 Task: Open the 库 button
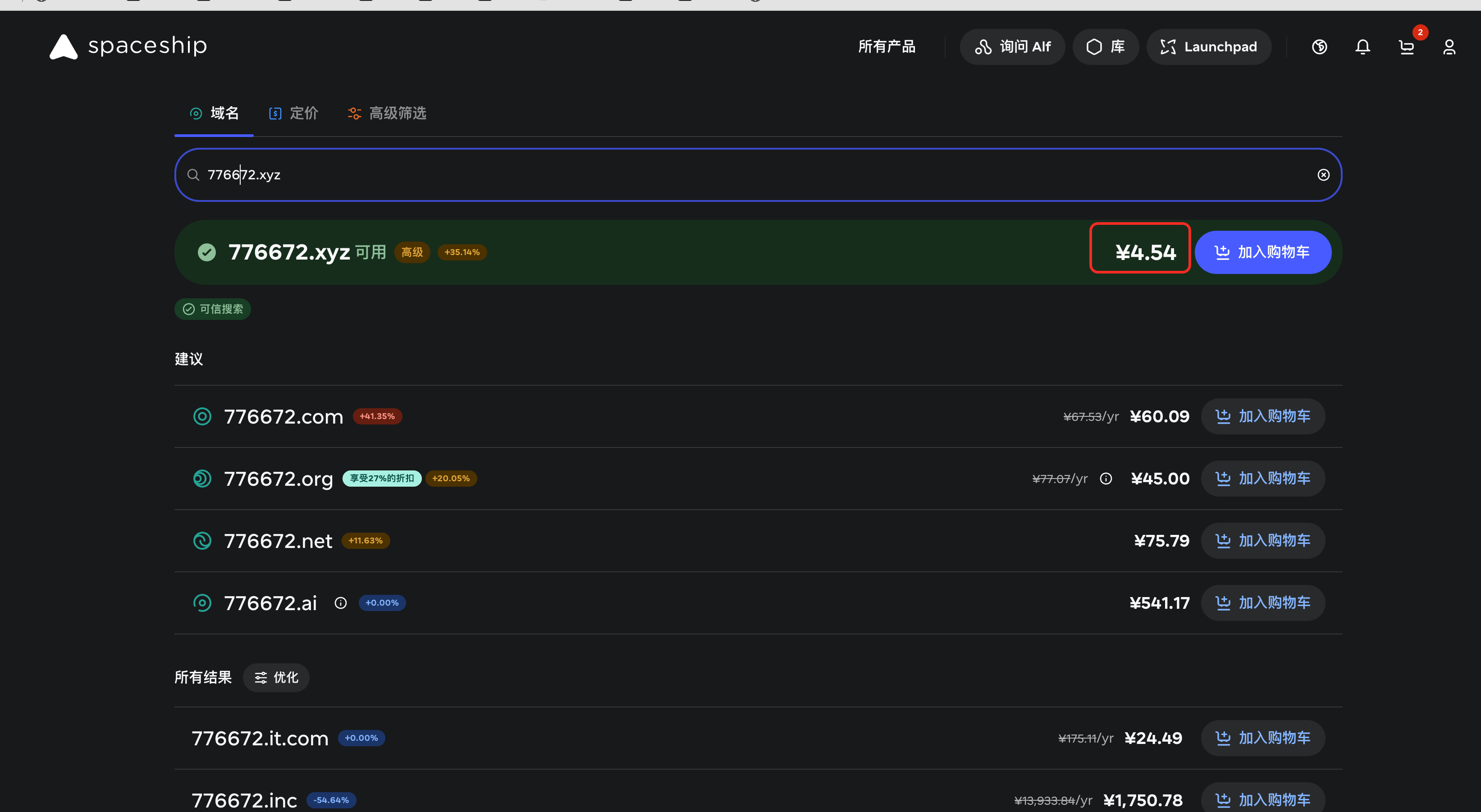[x=1106, y=46]
